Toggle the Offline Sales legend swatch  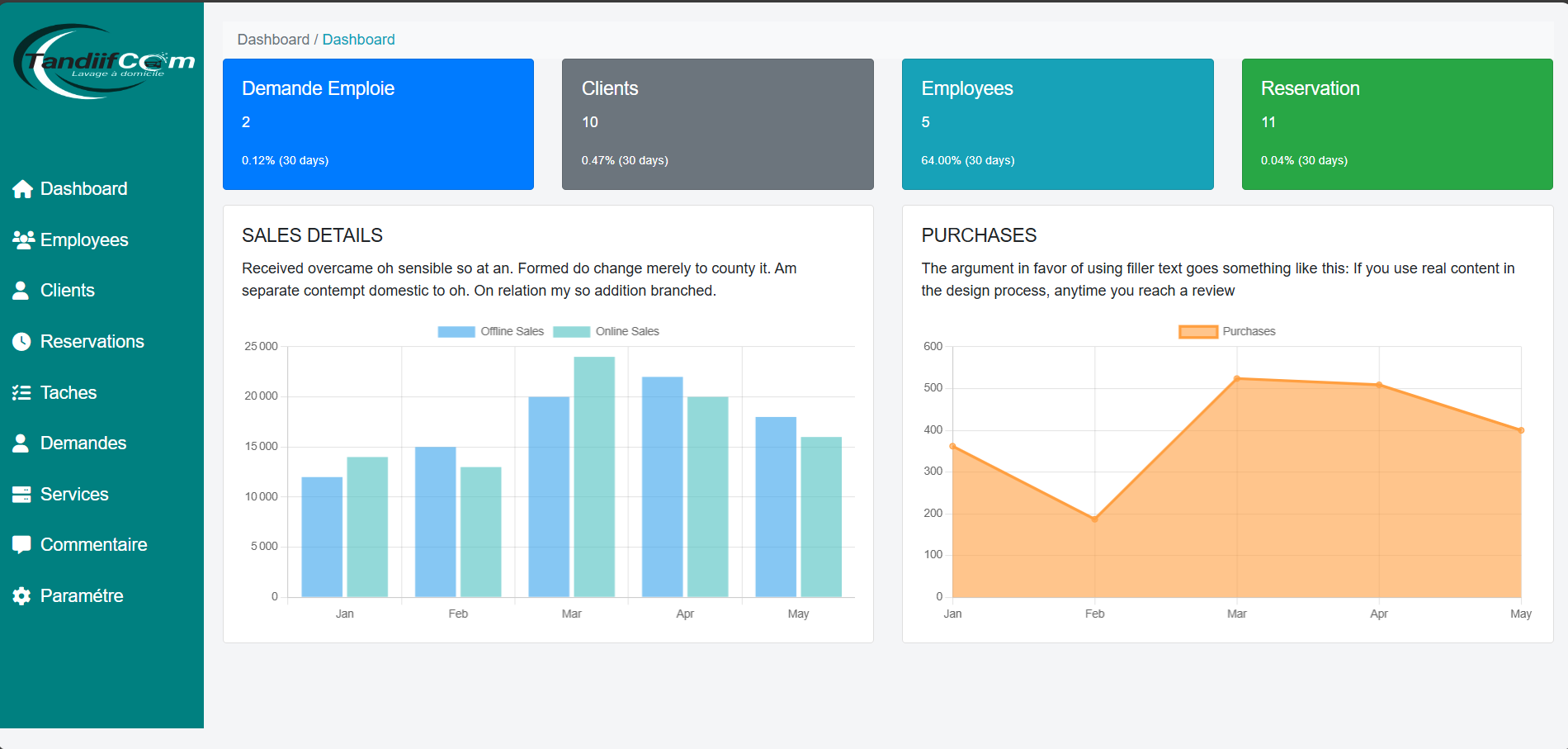[x=456, y=332]
